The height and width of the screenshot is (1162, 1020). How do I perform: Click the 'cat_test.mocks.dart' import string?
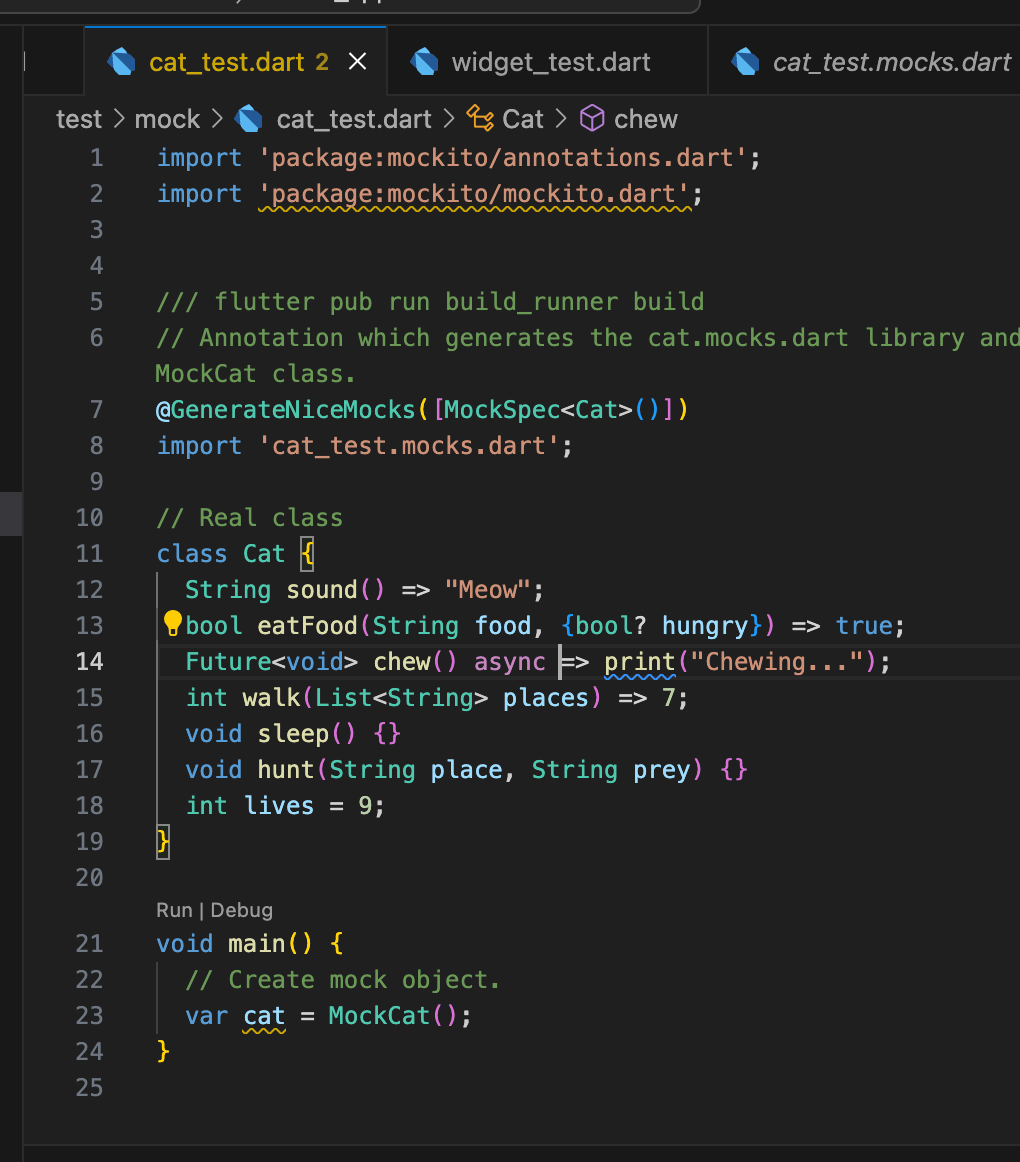pos(409,446)
